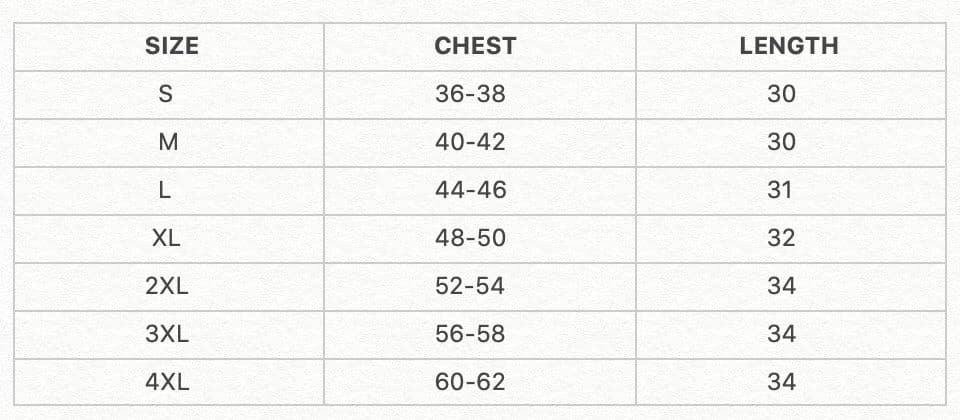Select the 4XL size cell
The image size is (960, 420).
click(x=166, y=382)
